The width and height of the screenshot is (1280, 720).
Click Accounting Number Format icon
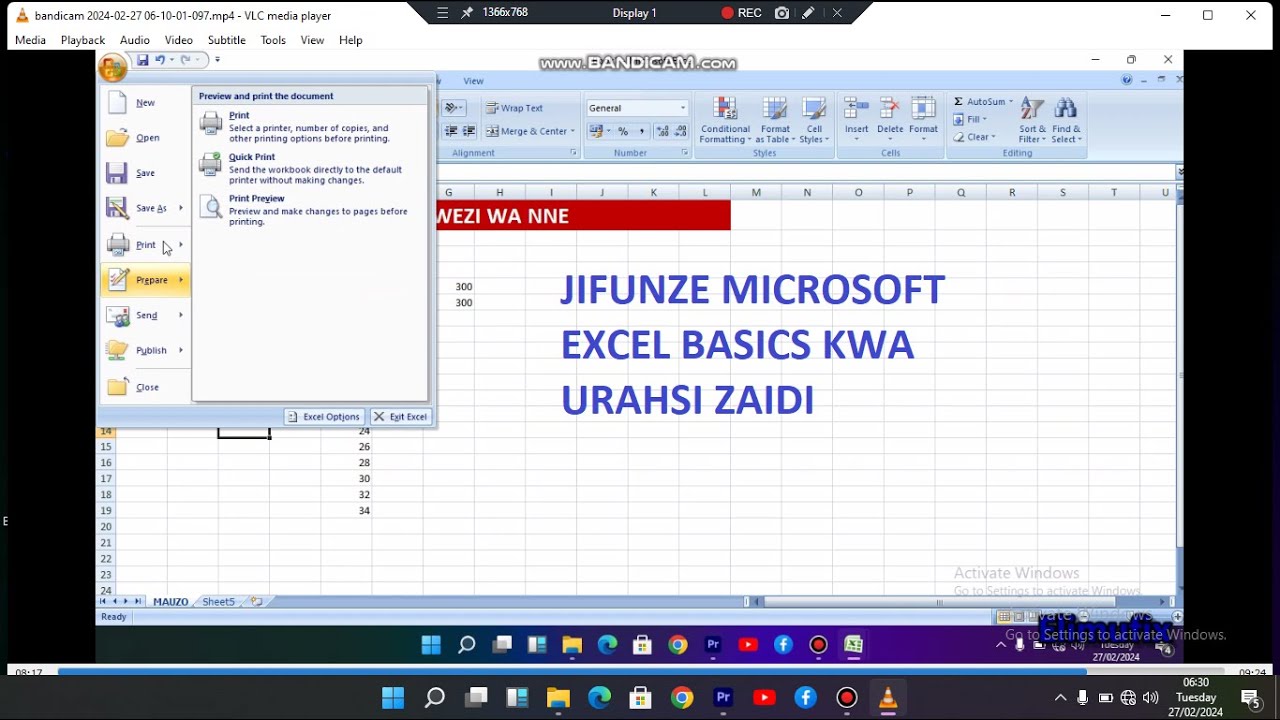tap(596, 131)
